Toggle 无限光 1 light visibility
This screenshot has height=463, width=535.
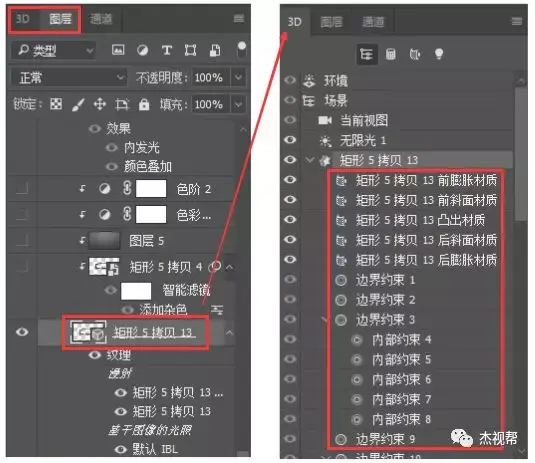290,140
